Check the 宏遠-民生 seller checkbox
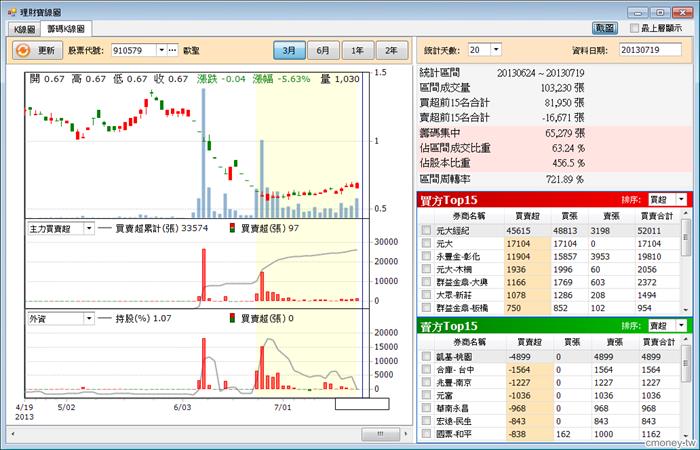The width and height of the screenshot is (700, 450). [426, 421]
